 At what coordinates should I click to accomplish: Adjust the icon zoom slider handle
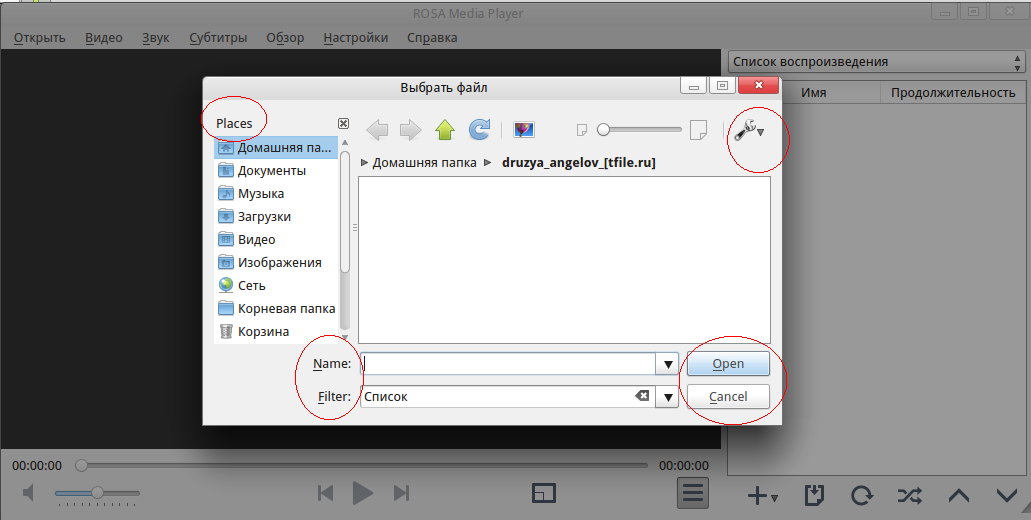coord(604,130)
